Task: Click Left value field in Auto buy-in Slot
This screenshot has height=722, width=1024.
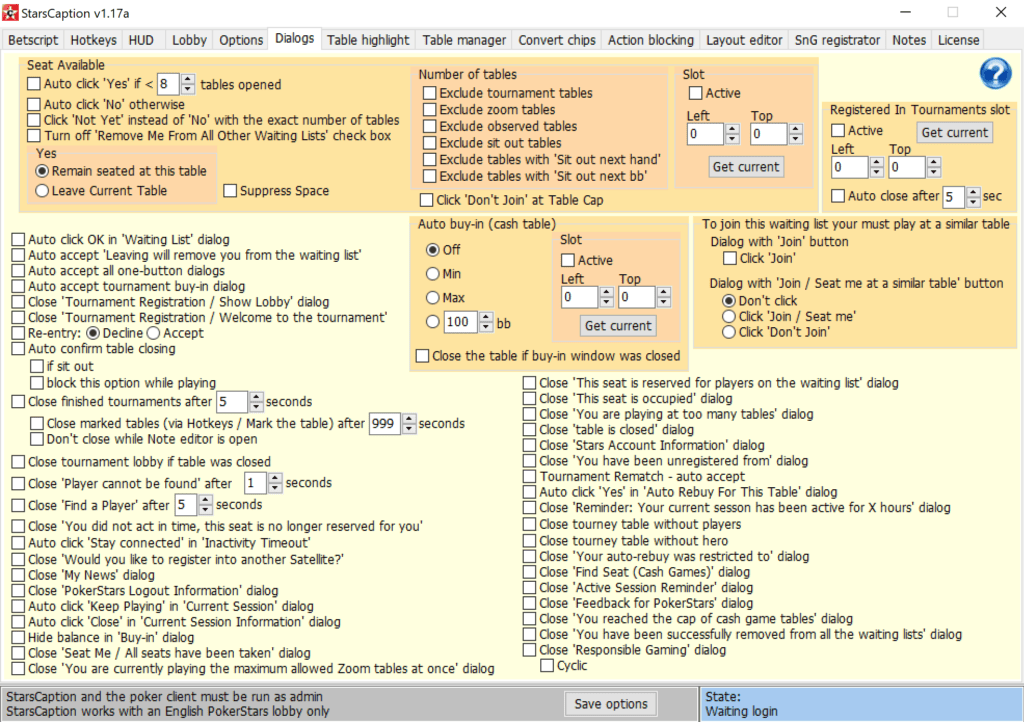Action: [579, 297]
